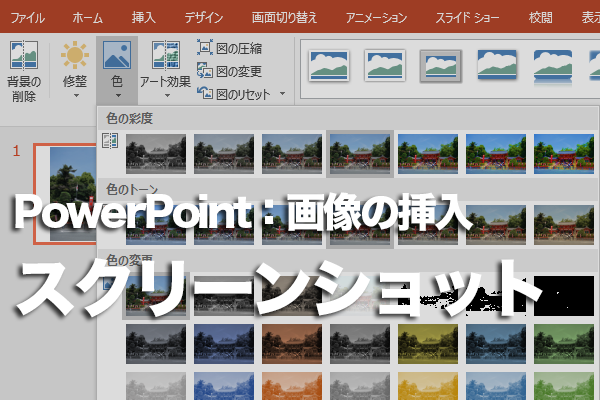Open the スライド ショー tab

(467, 18)
